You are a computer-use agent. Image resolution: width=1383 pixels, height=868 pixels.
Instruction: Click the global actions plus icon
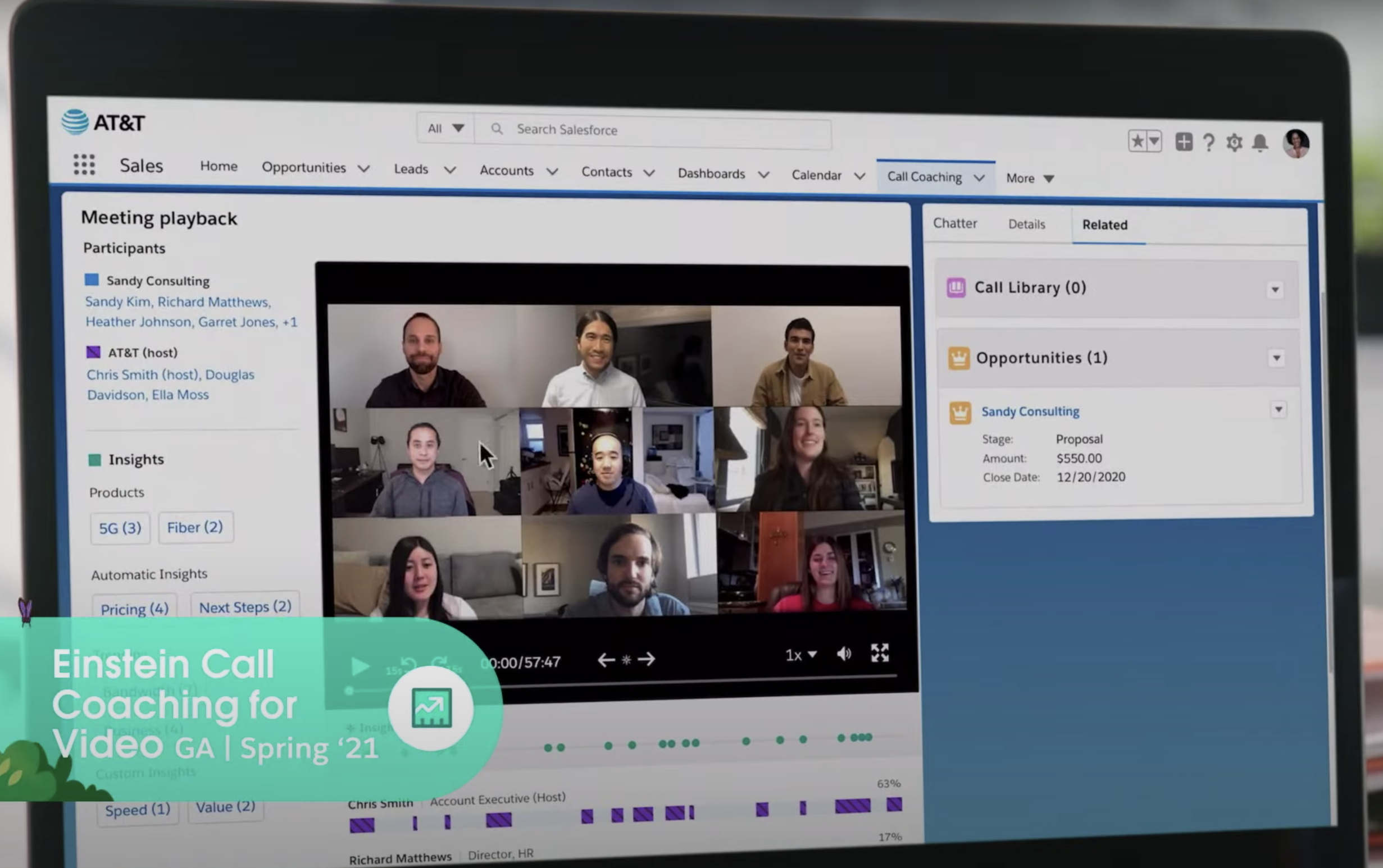(x=1184, y=142)
